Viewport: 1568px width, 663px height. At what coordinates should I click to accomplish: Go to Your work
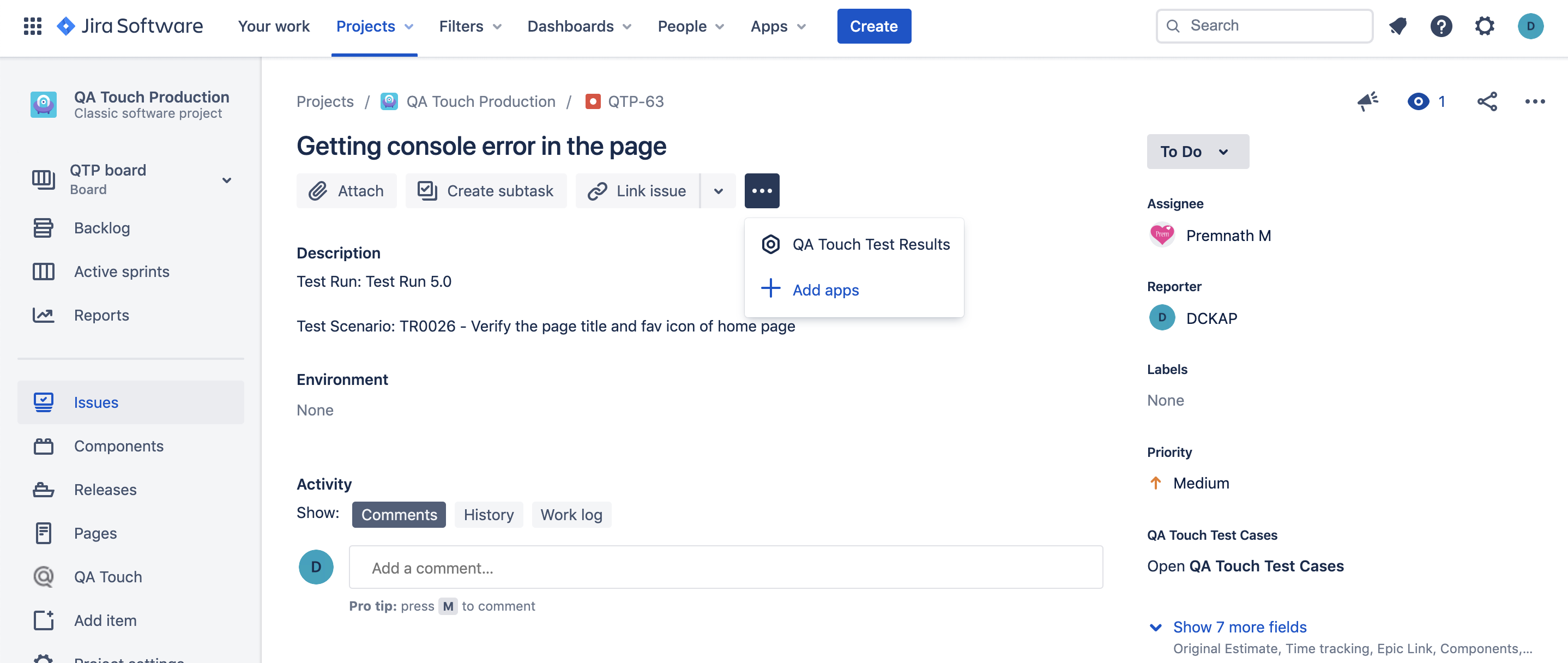pos(273,26)
